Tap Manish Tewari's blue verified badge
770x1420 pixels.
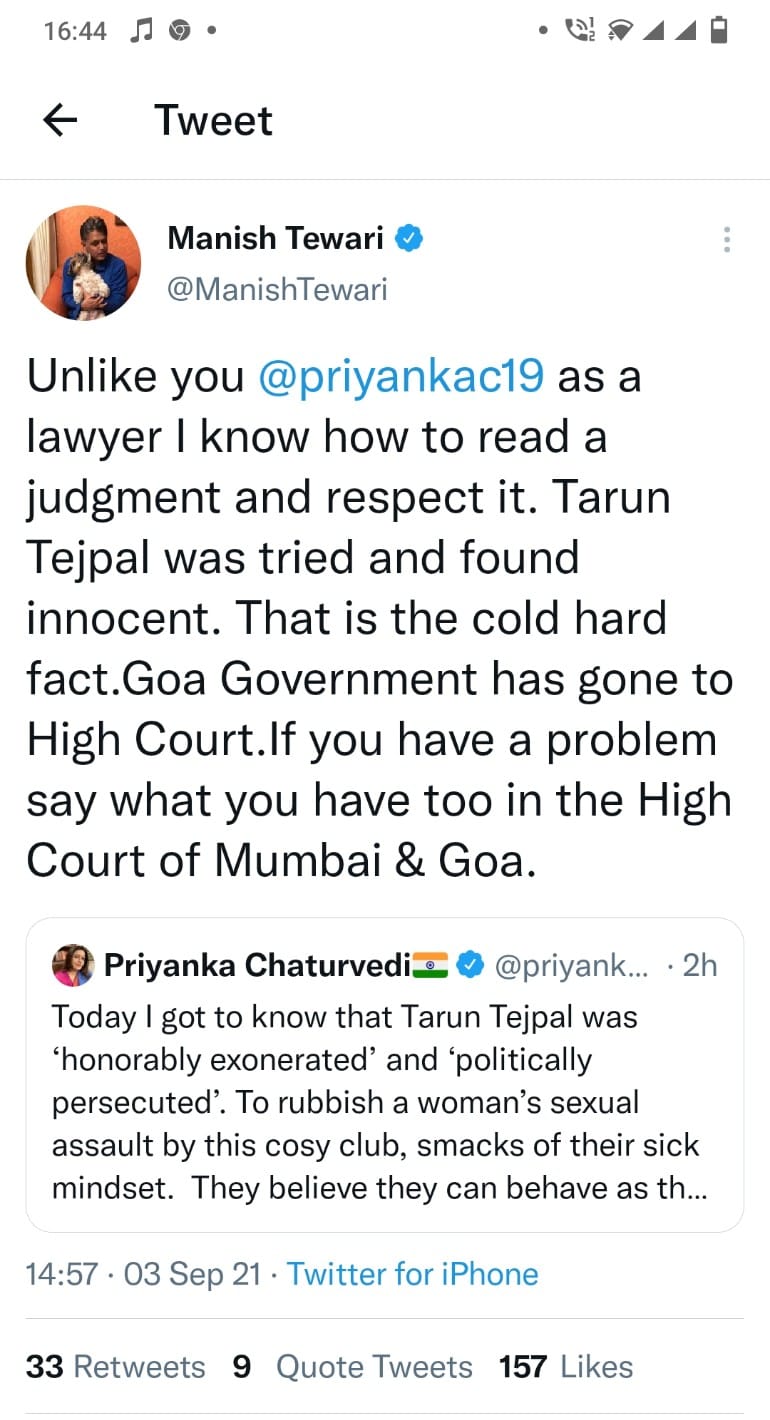click(x=411, y=238)
